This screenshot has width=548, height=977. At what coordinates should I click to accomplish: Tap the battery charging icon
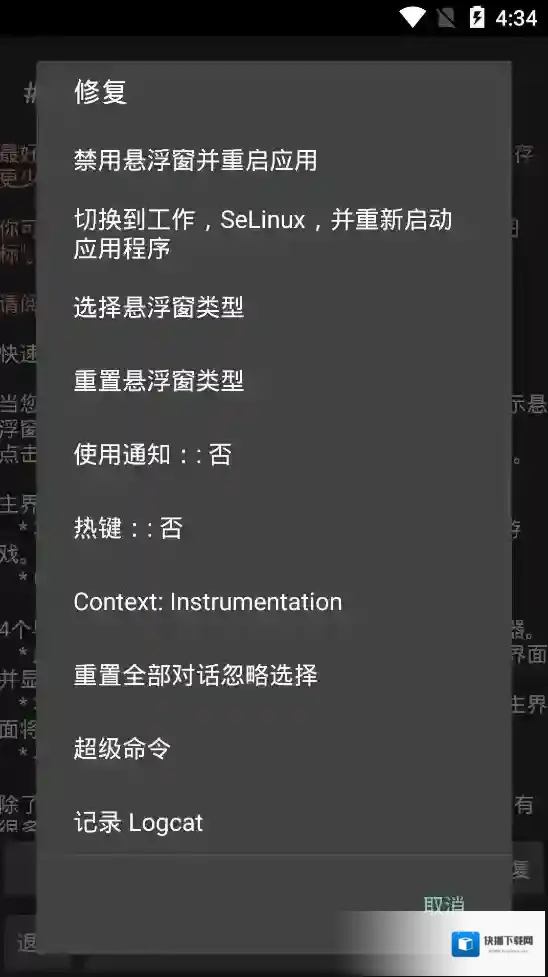coord(477,17)
